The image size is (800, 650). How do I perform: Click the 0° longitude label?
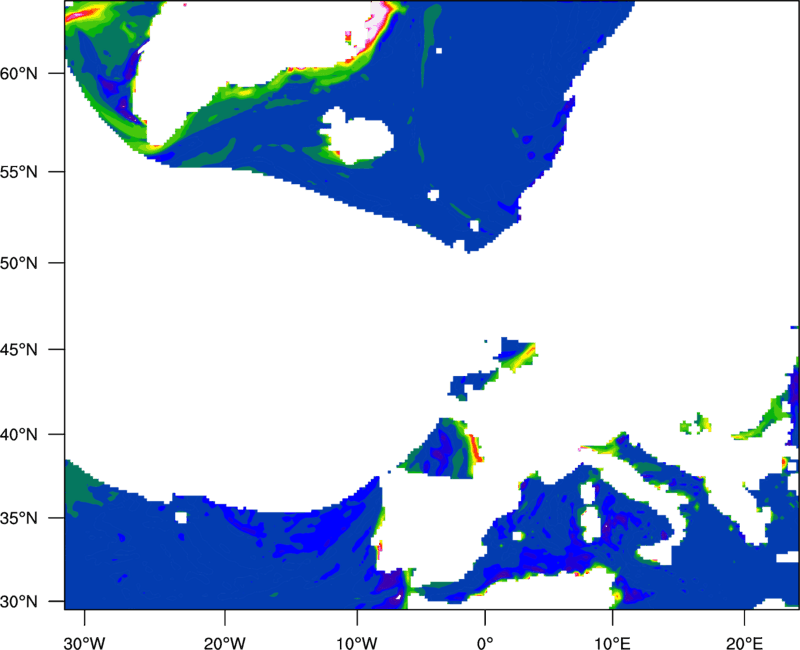coord(485,643)
